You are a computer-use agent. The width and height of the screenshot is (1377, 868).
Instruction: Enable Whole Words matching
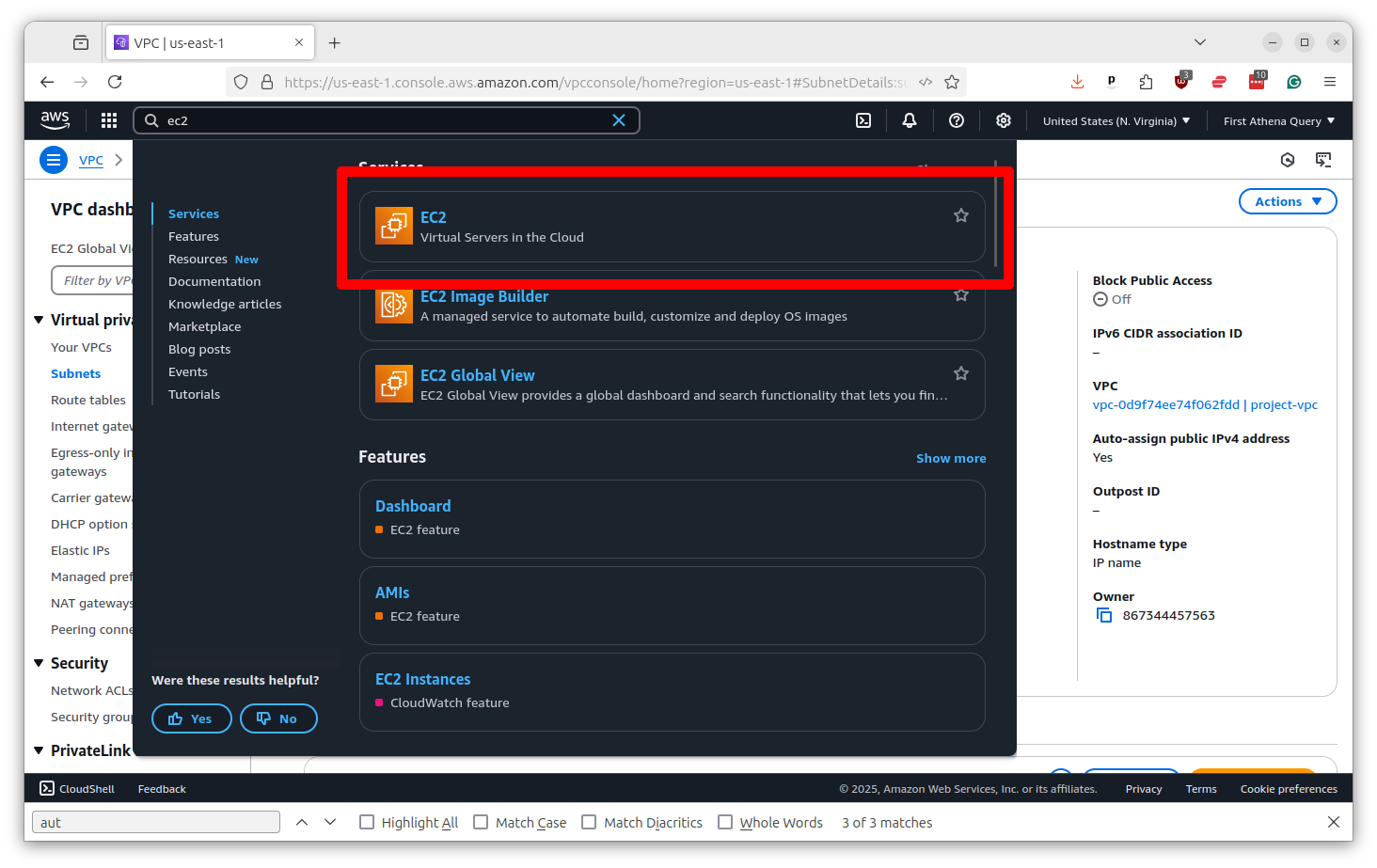point(725,821)
